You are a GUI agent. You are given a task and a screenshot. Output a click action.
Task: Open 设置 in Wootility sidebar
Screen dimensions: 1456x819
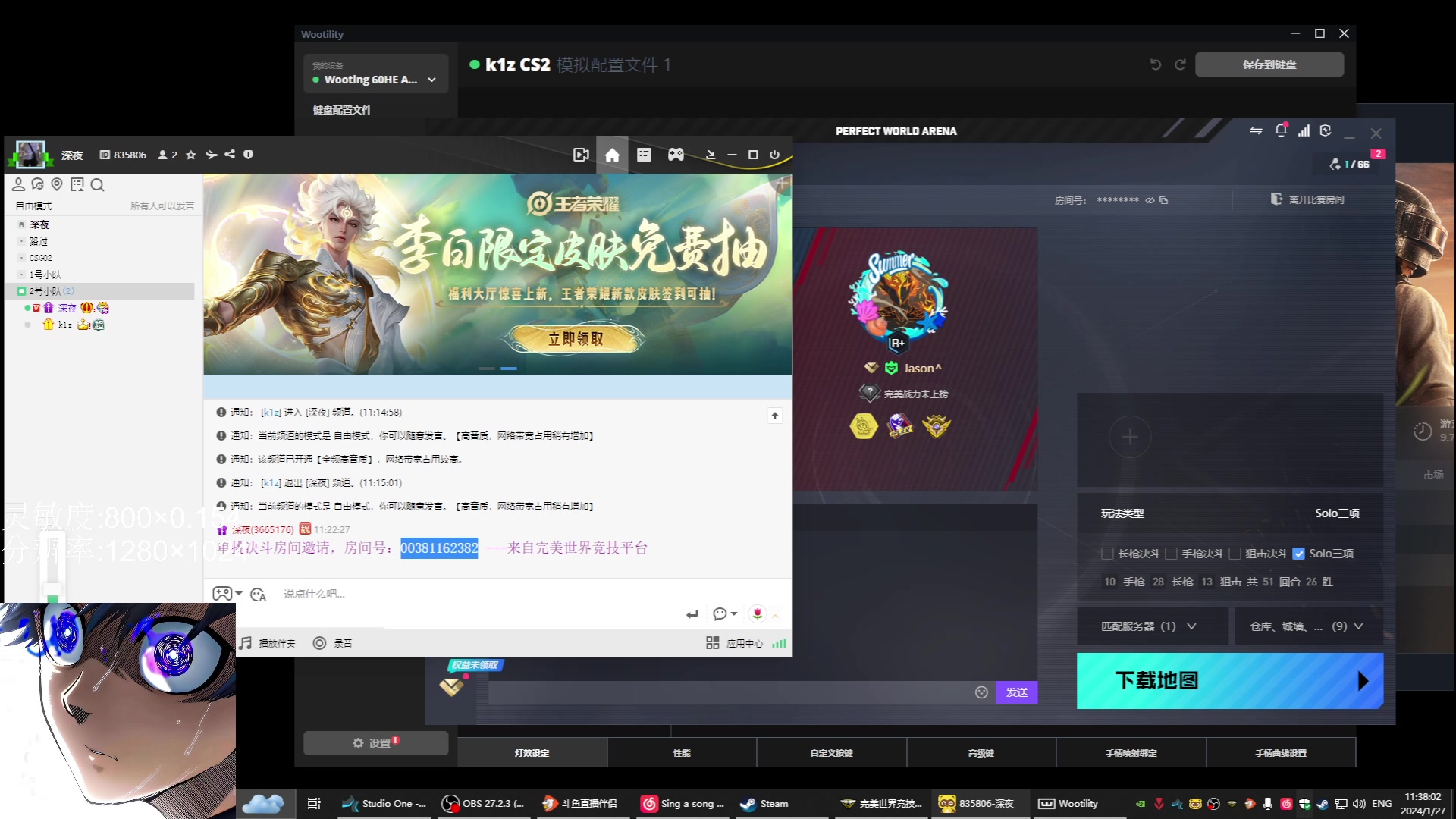[375, 743]
